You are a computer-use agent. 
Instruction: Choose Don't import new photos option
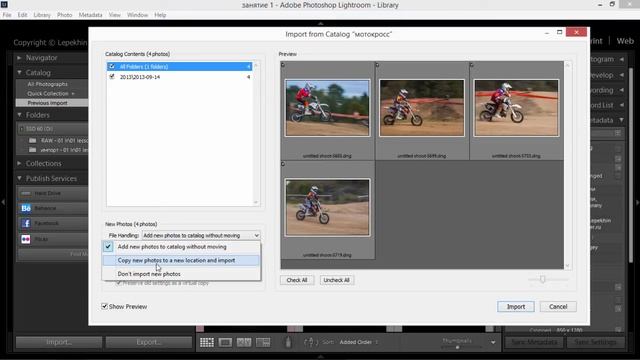(x=181, y=274)
